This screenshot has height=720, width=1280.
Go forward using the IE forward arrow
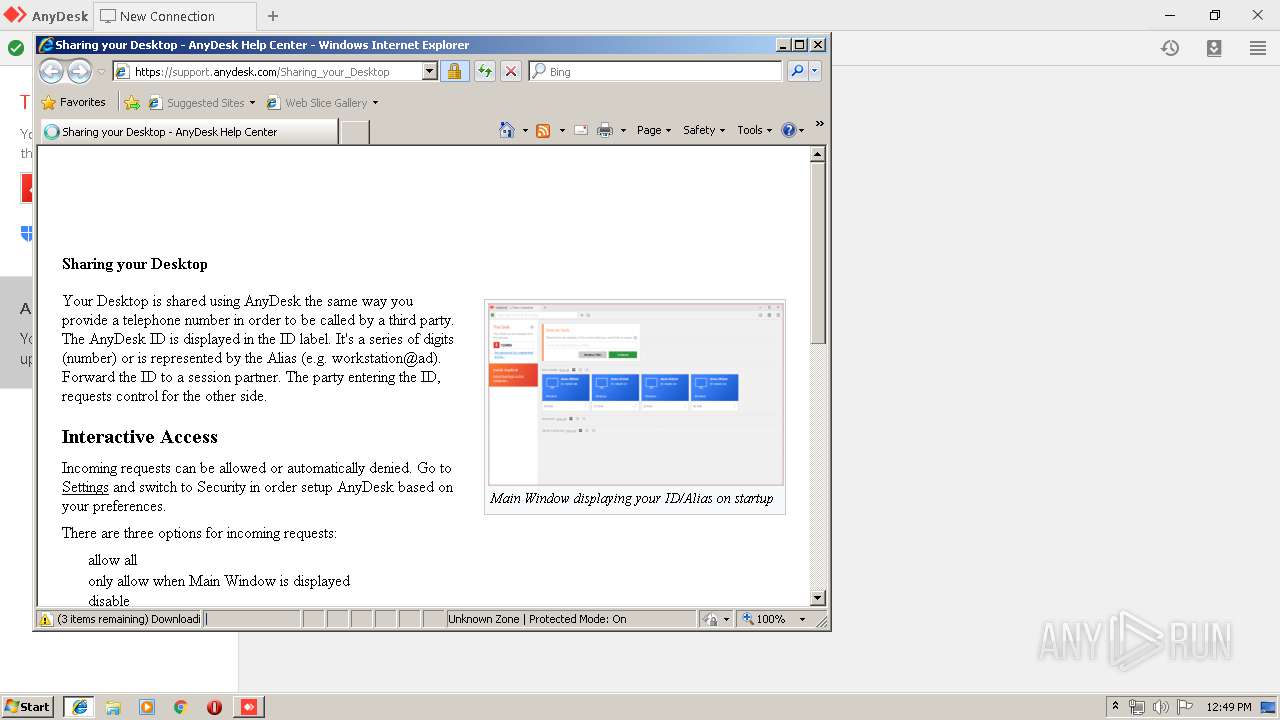79,71
